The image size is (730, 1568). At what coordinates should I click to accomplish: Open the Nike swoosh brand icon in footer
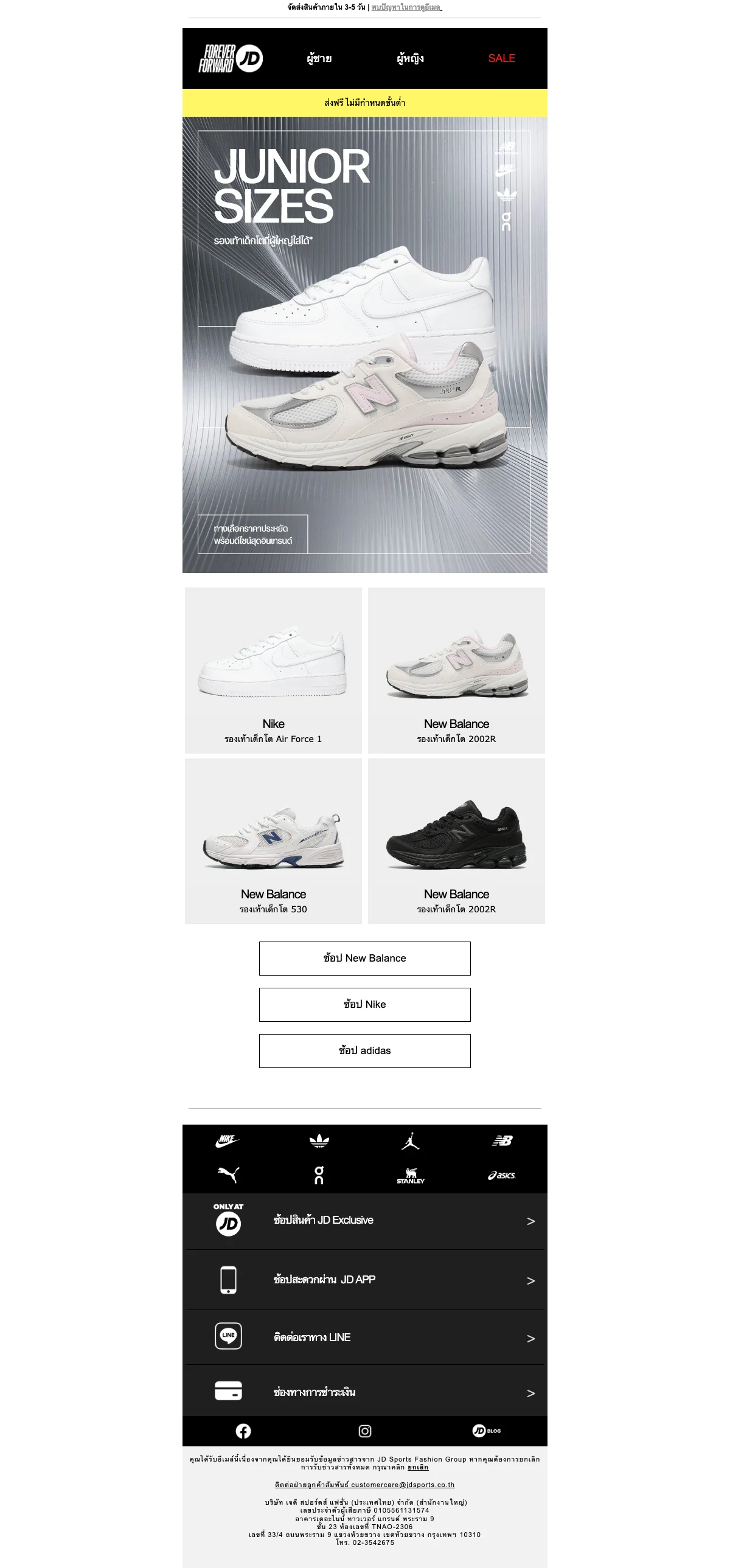[228, 1140]
